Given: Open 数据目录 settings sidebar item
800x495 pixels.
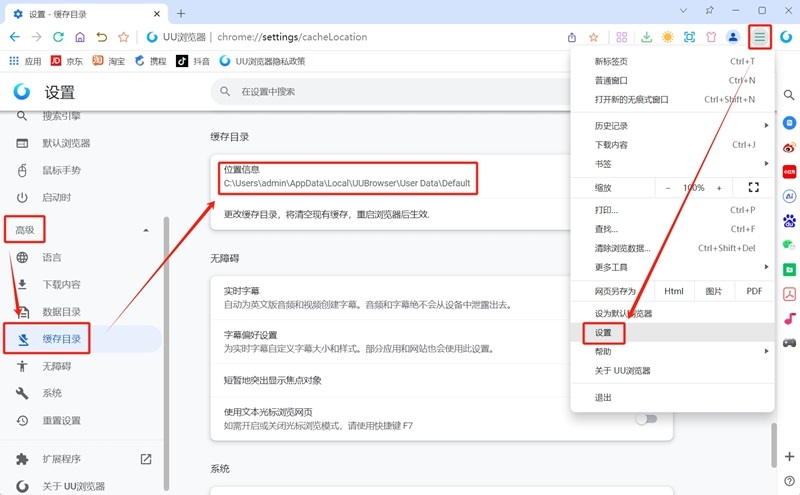Looking at the screenshot, I should (81, 312).
